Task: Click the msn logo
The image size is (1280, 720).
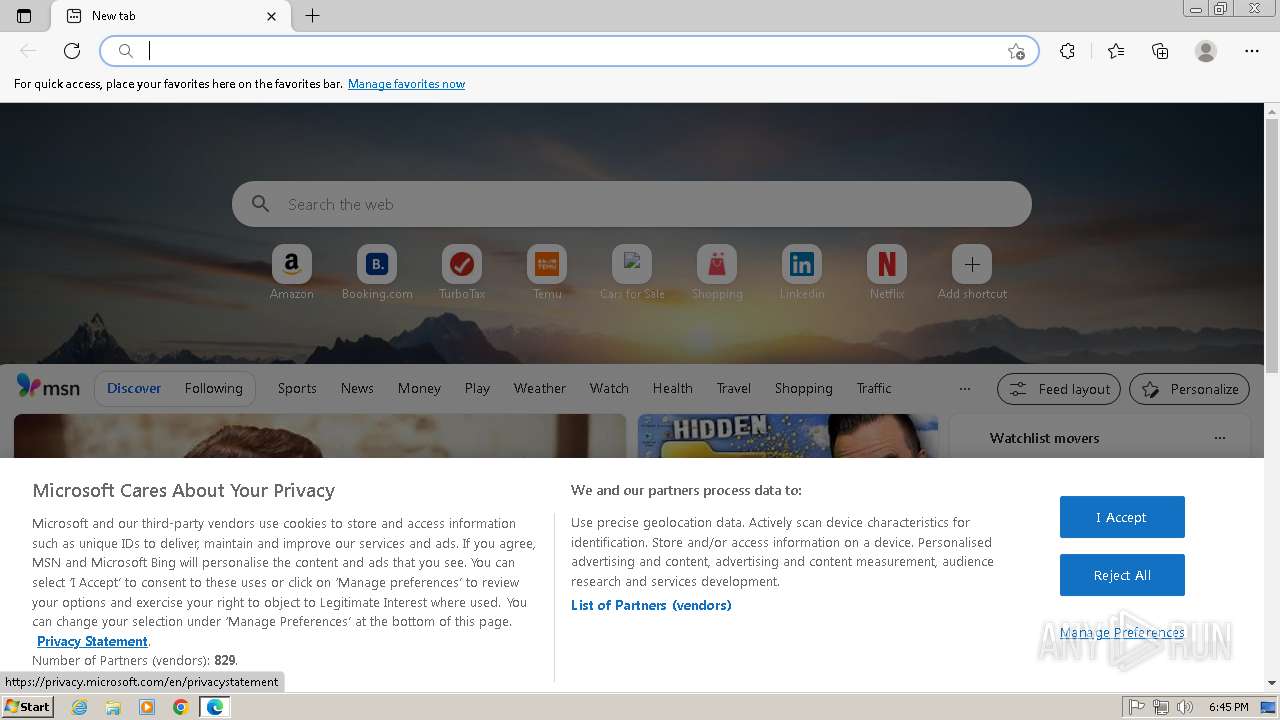Action: point(48,388)
